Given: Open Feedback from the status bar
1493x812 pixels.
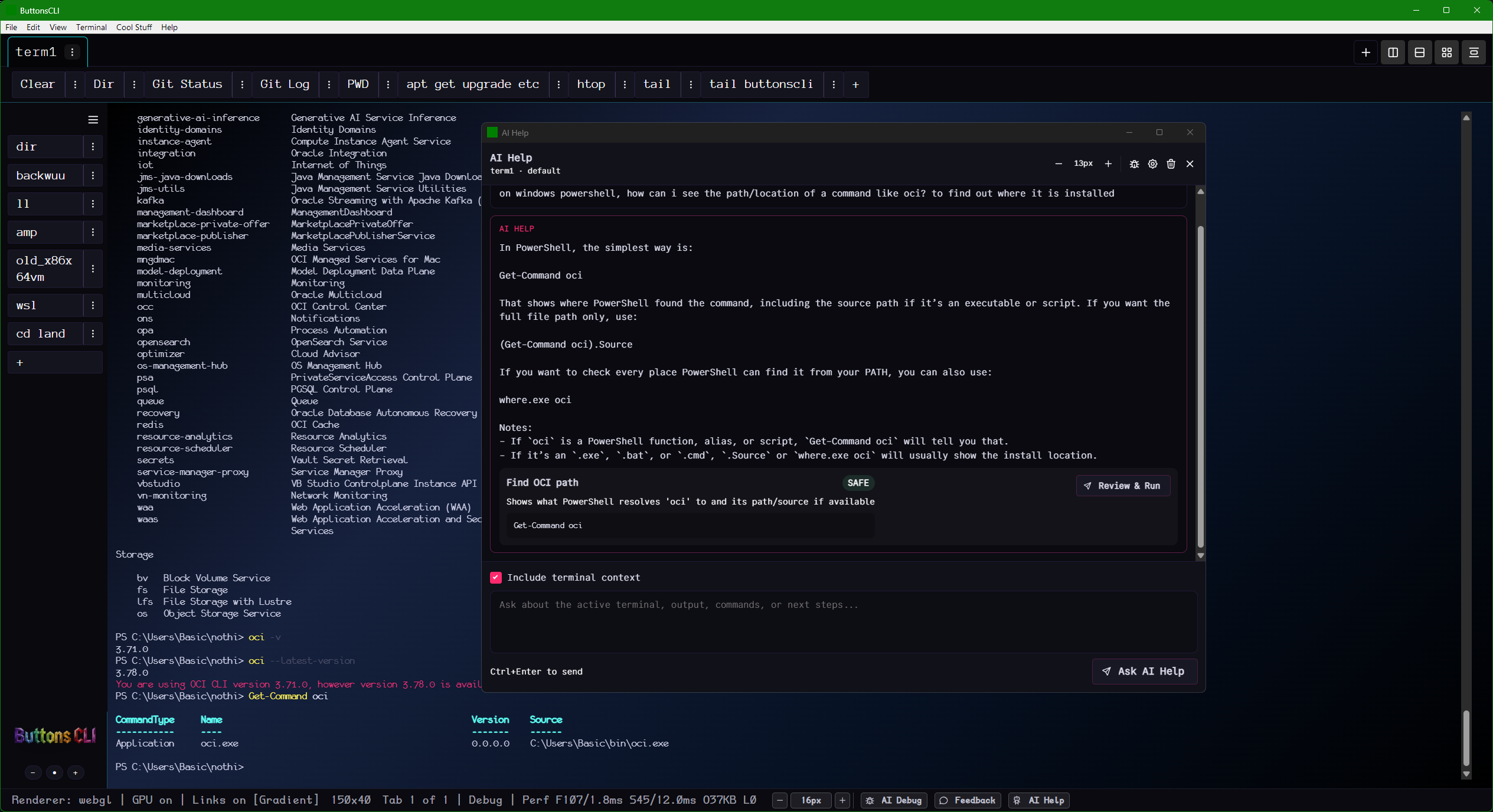Looking at the screenshot, I should (968, 800).
